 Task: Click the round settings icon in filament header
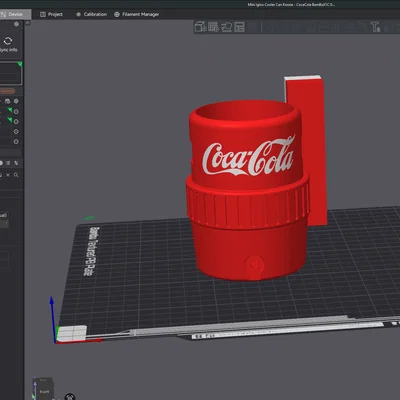[x=16, y=101]
